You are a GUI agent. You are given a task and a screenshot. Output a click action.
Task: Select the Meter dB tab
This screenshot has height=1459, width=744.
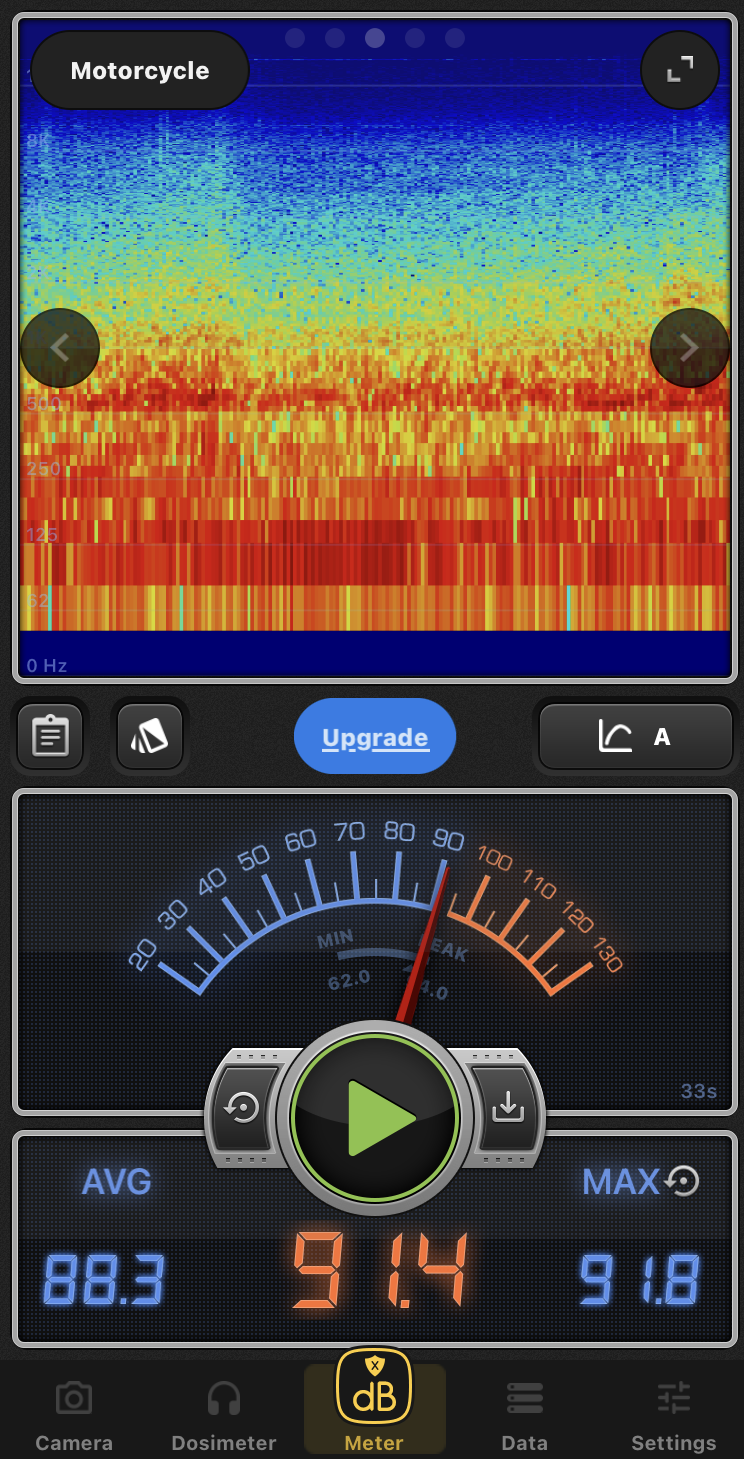click(374, 1402)
